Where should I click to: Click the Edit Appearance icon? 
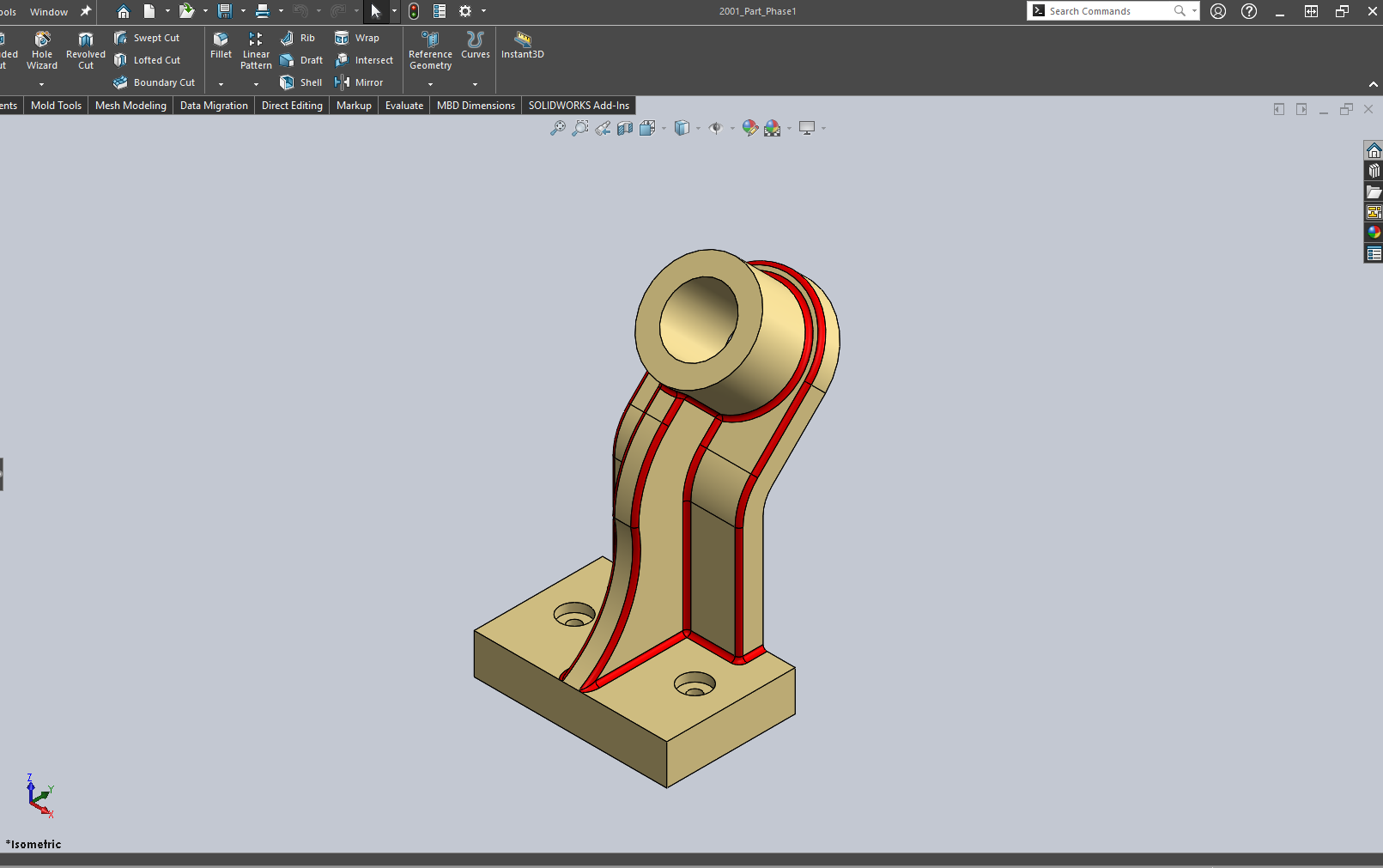coord(750,128)
